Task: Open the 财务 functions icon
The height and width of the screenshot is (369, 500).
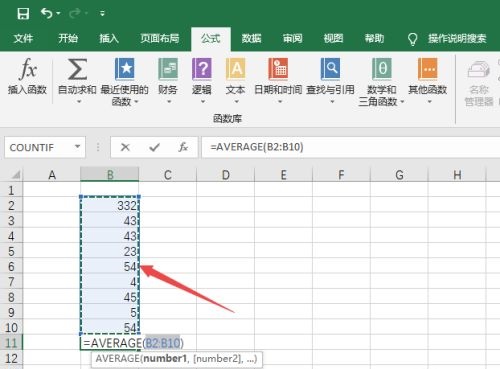Action: coord(168,69)
